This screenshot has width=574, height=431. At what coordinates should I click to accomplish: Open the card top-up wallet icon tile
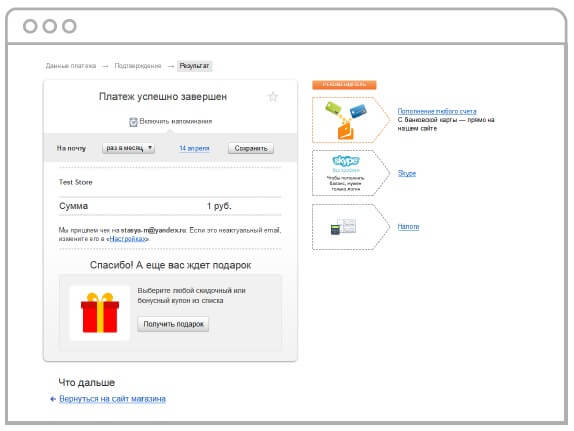(346, 120)
